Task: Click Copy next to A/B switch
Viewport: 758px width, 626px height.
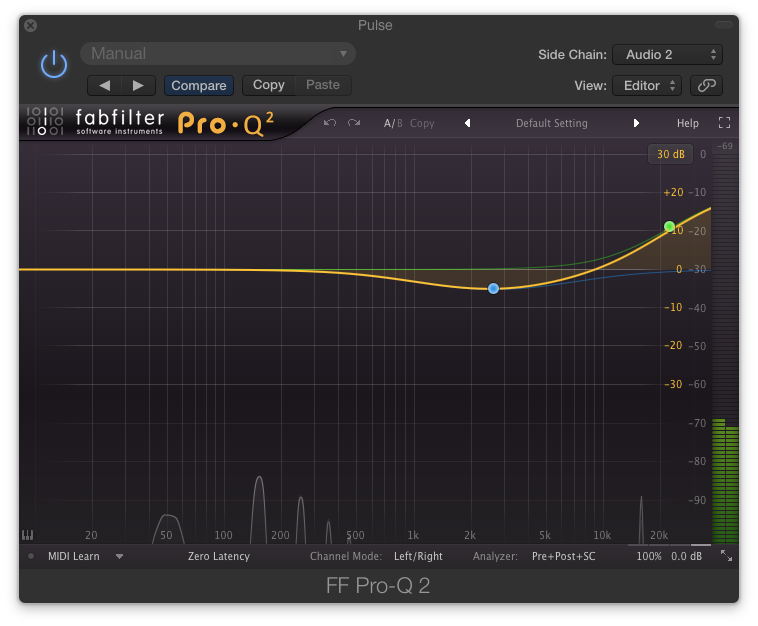Action: pyautogui.click(x=422, y=123)
